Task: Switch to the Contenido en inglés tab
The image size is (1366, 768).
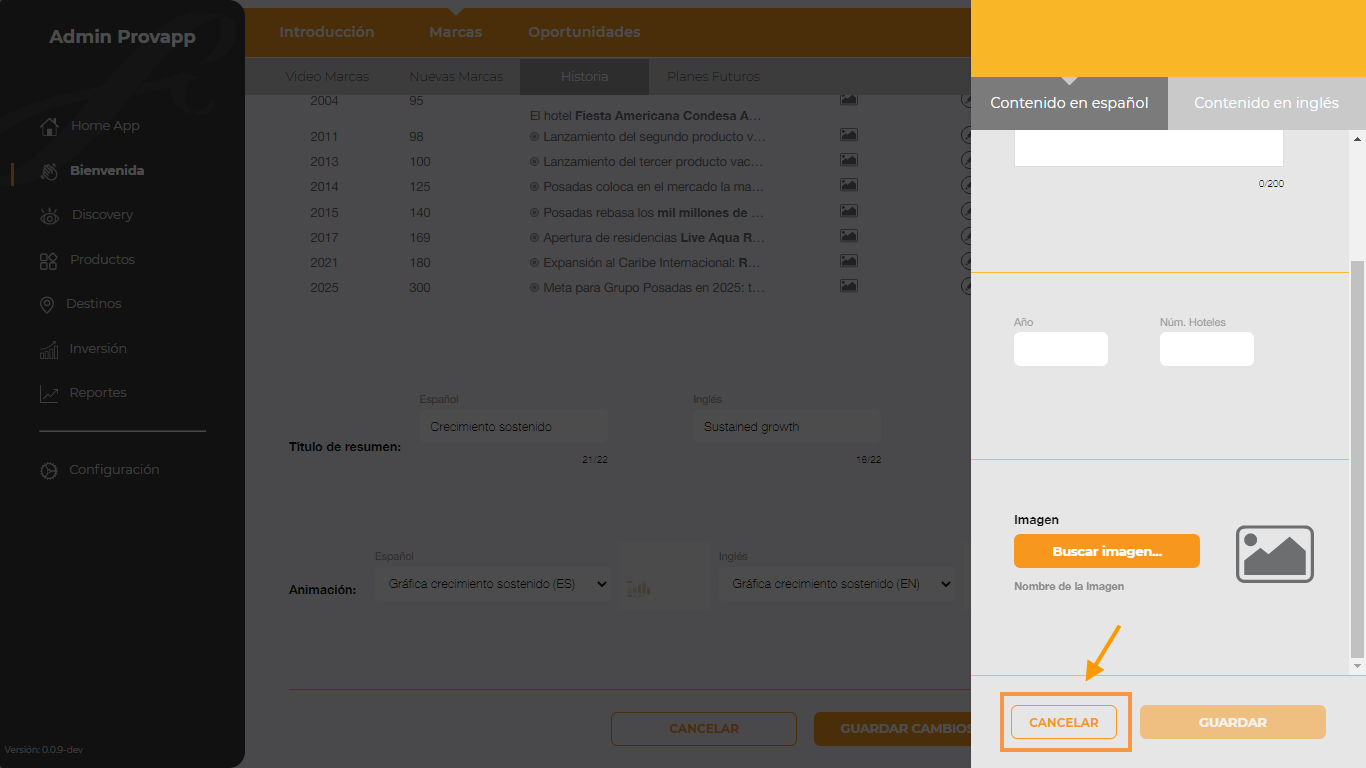Action: [x=1266, y=103]
